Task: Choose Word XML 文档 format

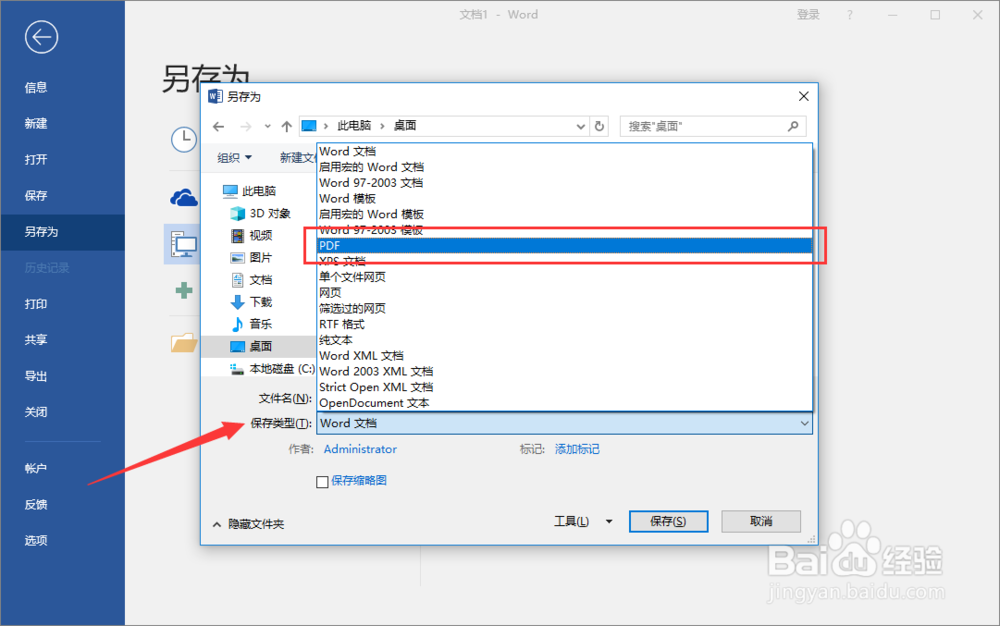Action: coord(564,356)
